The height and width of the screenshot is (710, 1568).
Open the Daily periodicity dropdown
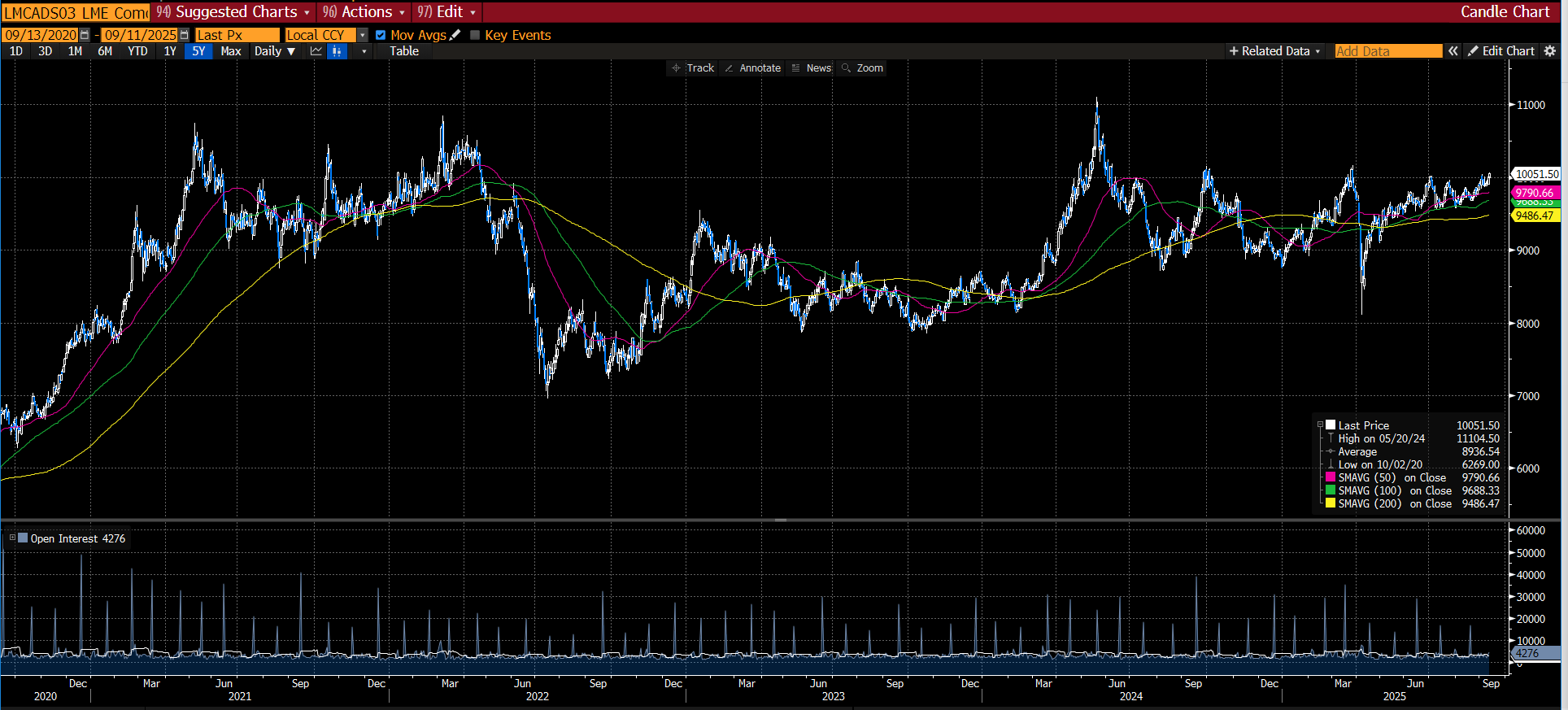pos(274,51)
